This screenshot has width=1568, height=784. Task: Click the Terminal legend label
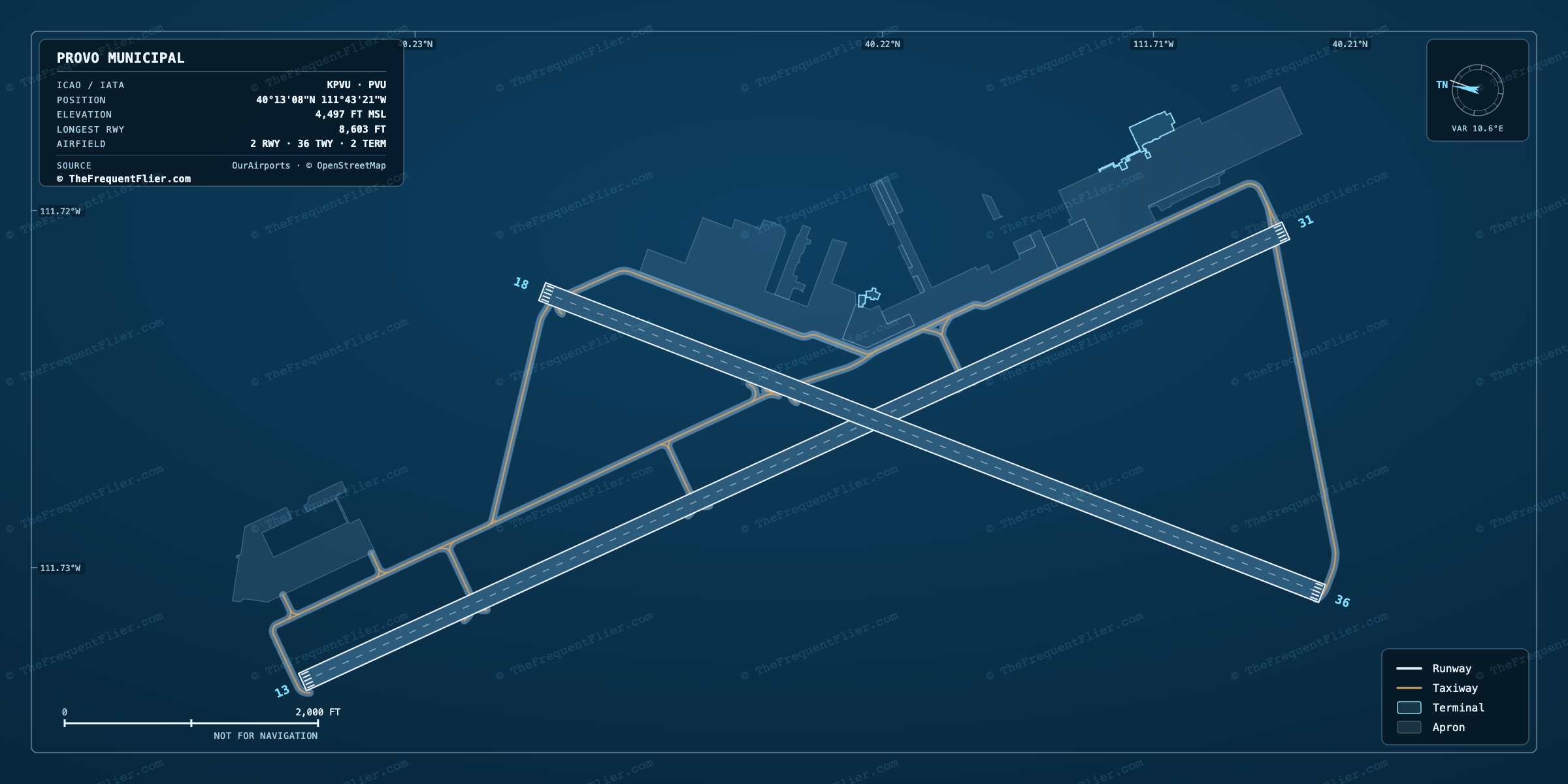pyautogui.click(x=1458, y=708)
